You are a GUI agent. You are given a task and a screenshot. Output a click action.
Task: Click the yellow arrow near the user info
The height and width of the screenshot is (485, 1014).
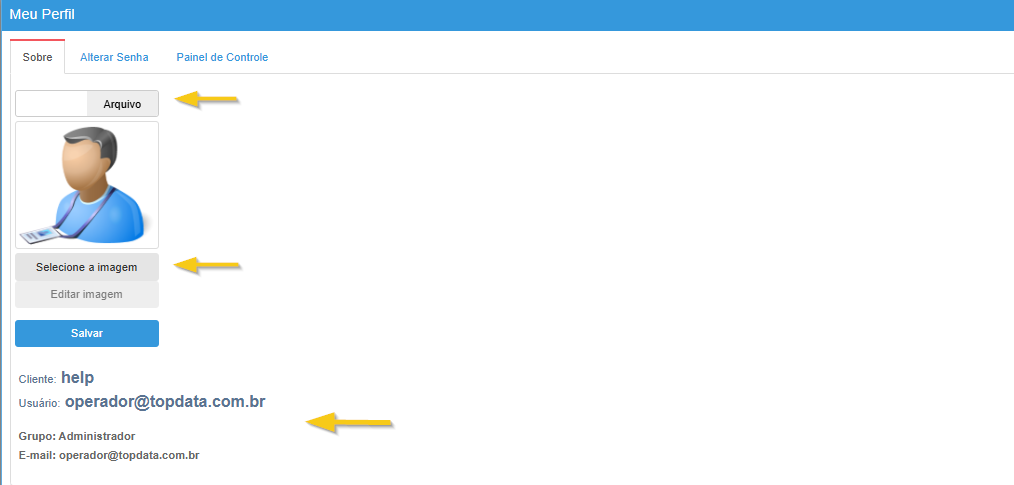pos(349,423)
